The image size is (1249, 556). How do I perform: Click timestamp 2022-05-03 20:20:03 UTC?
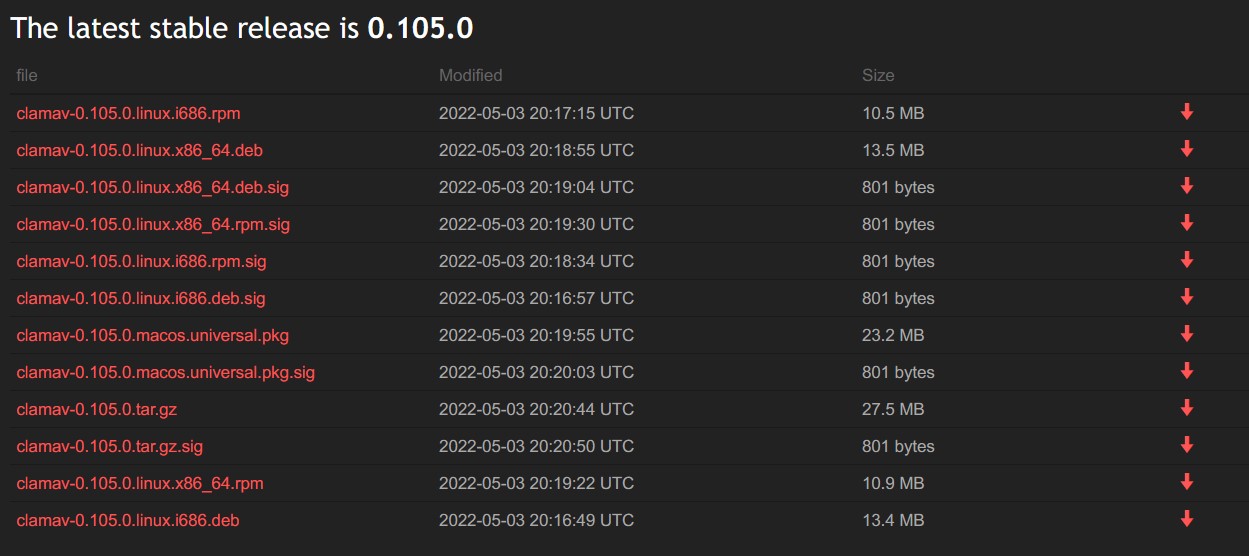point(536,372)
